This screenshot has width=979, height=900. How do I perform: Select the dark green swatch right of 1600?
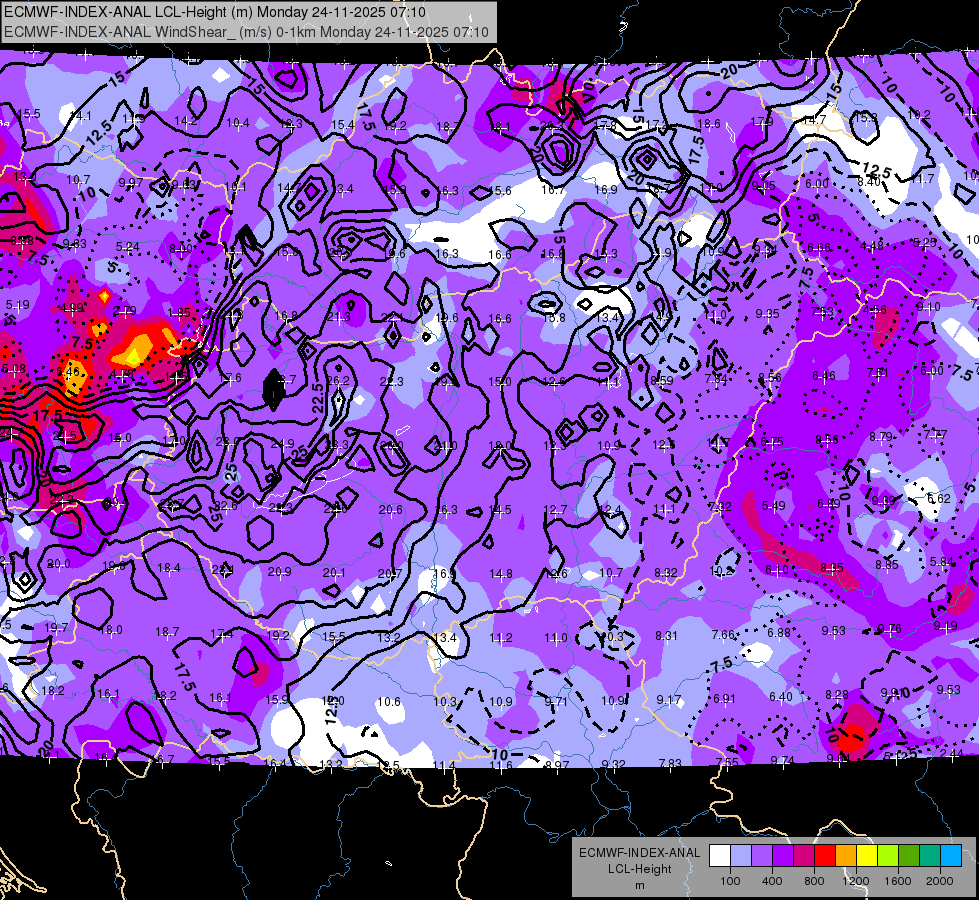[909, 856]
